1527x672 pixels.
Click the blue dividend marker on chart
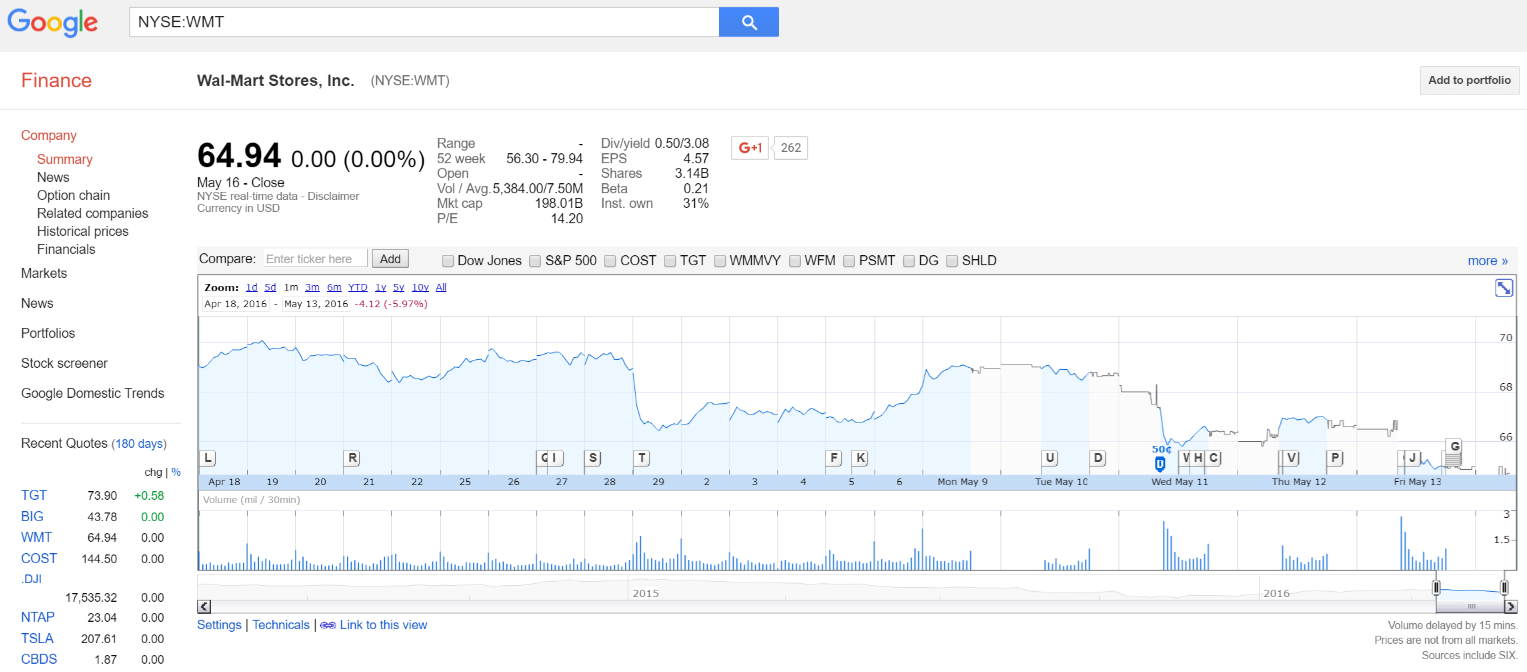(x=1160, y=463)
